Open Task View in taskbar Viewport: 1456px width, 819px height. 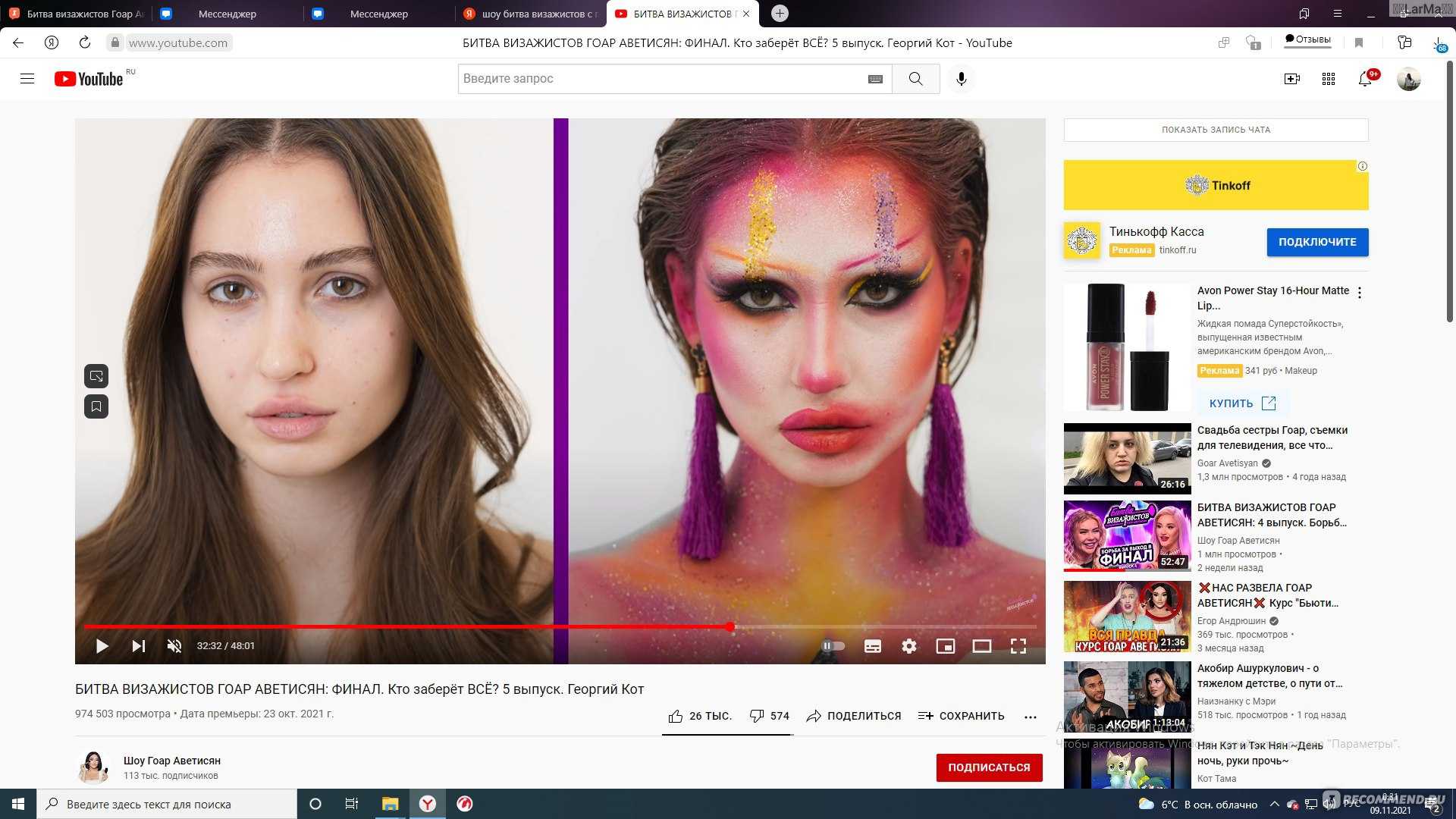pos(352,804)
